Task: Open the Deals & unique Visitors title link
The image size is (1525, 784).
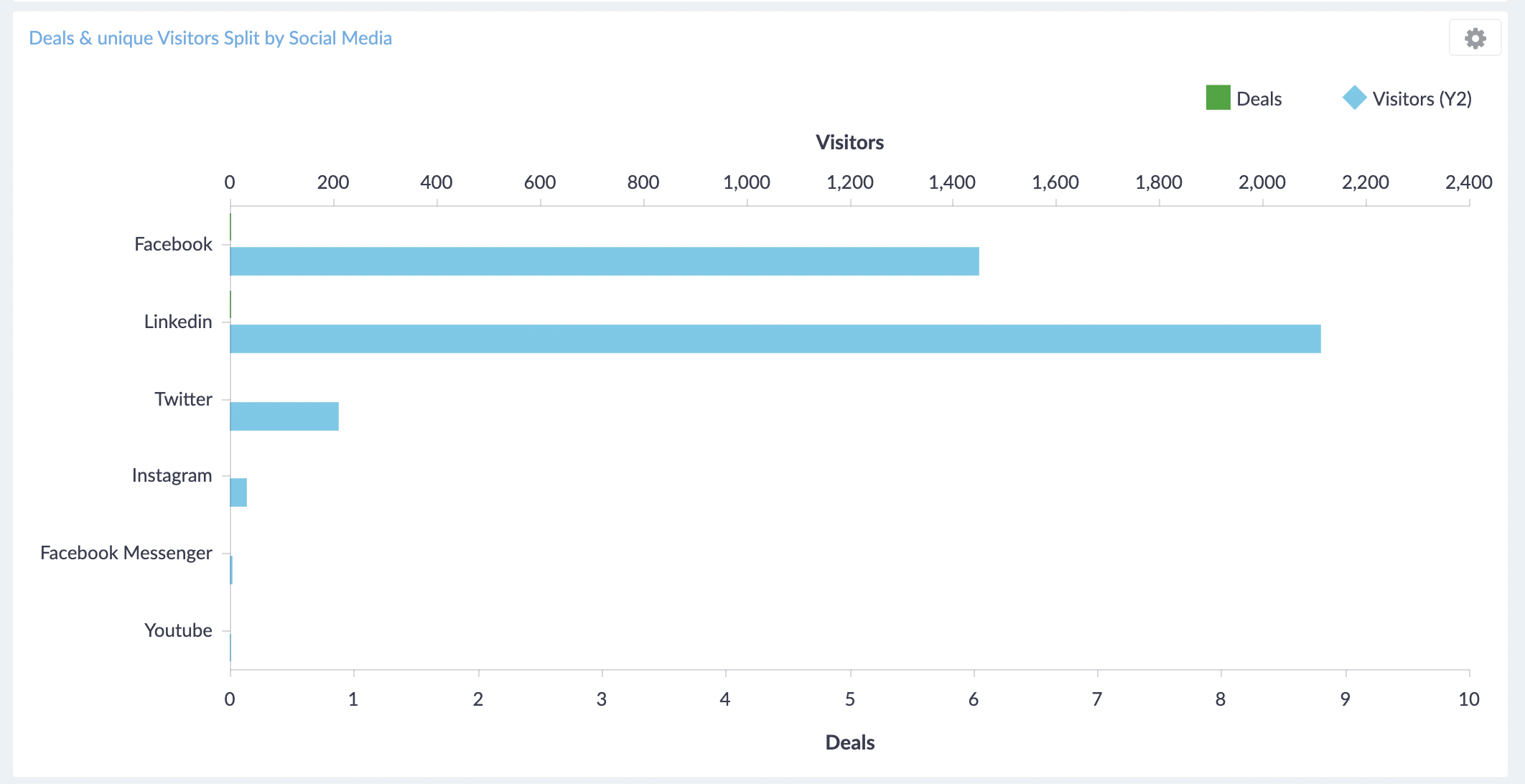Action: (x=210, y=38)
